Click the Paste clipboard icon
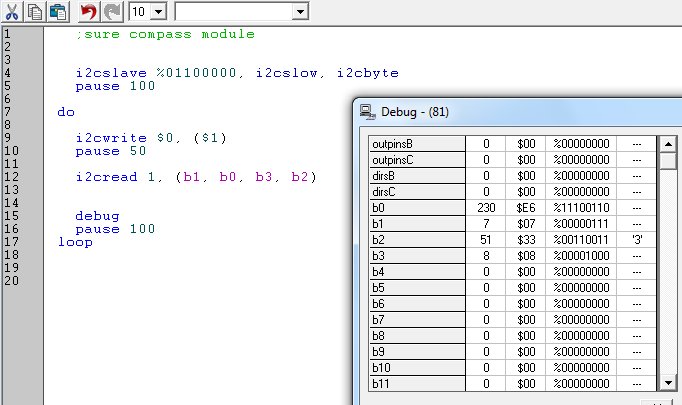 (x=57, y=11)
